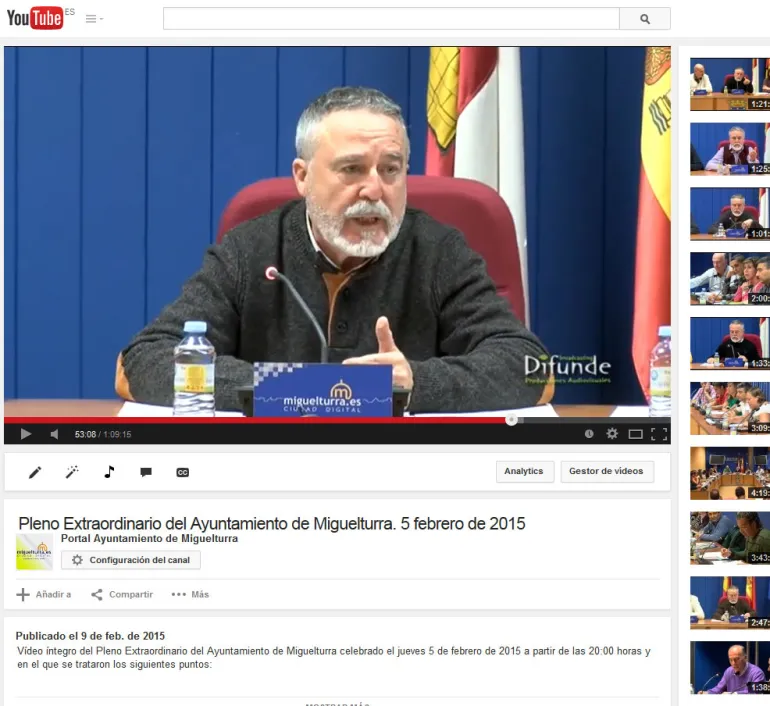770x706 pixels.
Task: Expand the Más options menu
Action: [190, 594]
